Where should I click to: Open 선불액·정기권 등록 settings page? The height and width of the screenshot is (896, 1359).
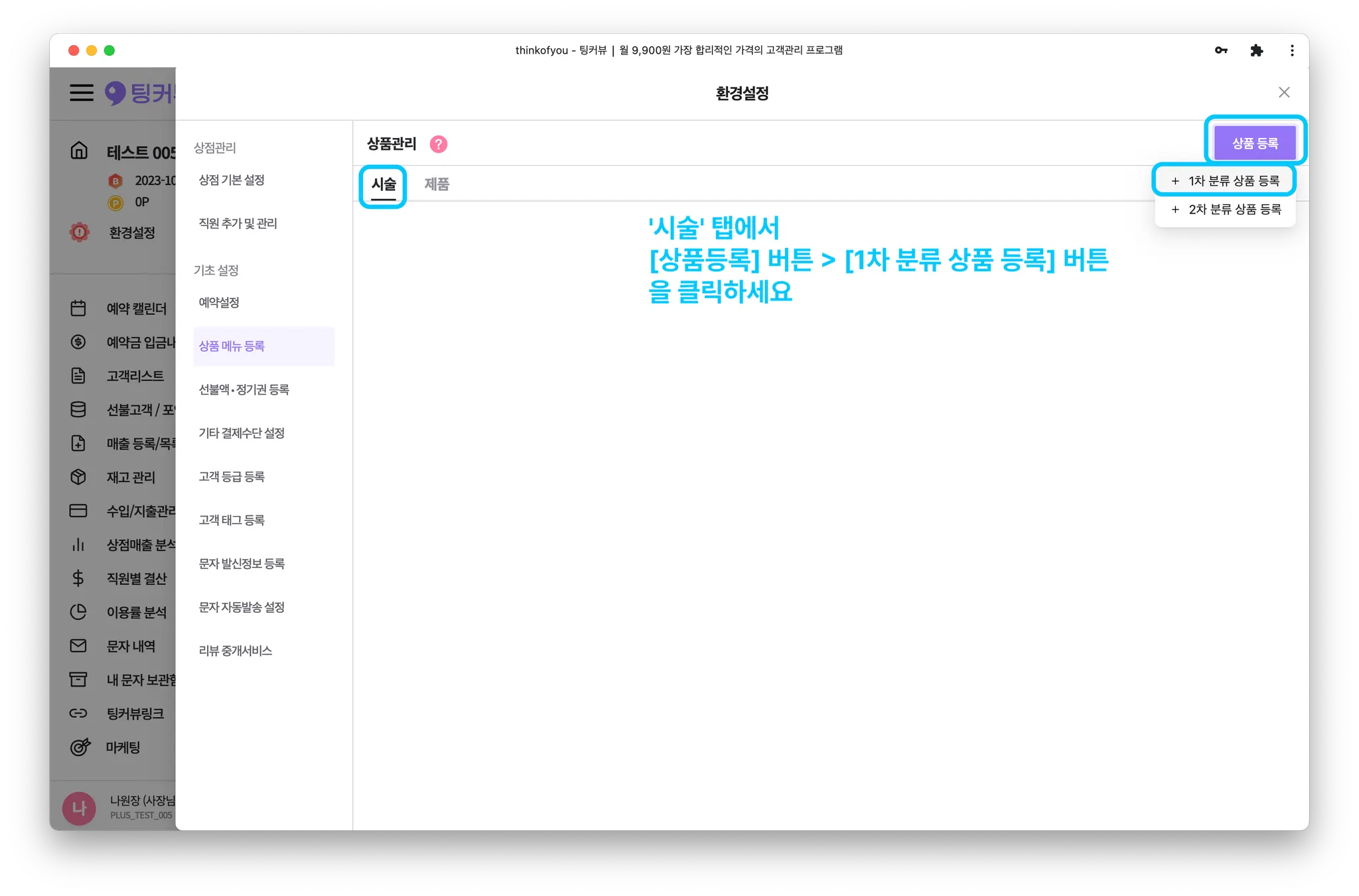[x=244, y=389]
